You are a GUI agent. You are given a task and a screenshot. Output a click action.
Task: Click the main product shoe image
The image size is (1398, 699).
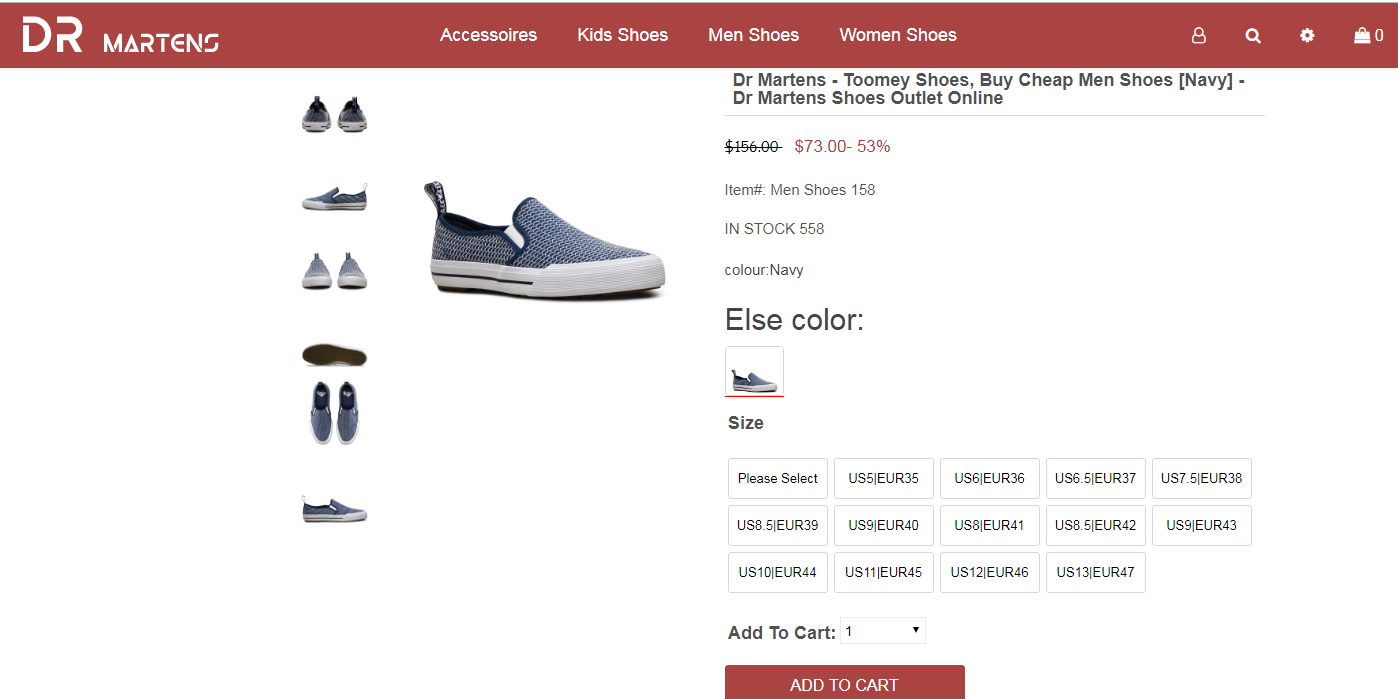tap(545, 240)
